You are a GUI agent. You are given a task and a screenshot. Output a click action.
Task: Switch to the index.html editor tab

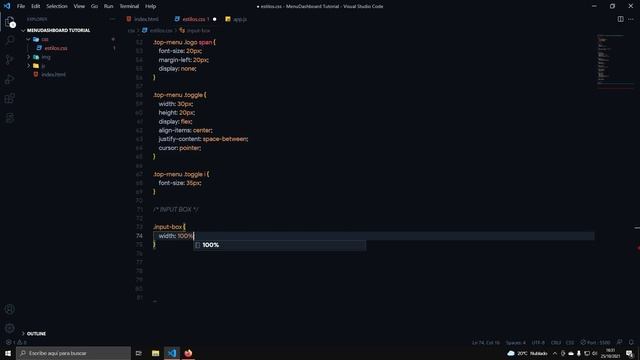(x=142, y=19)
